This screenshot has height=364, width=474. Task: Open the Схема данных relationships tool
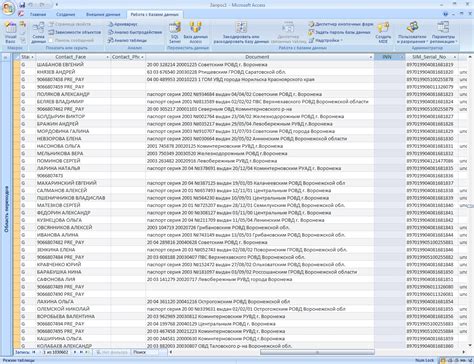(x=39, y=33)
